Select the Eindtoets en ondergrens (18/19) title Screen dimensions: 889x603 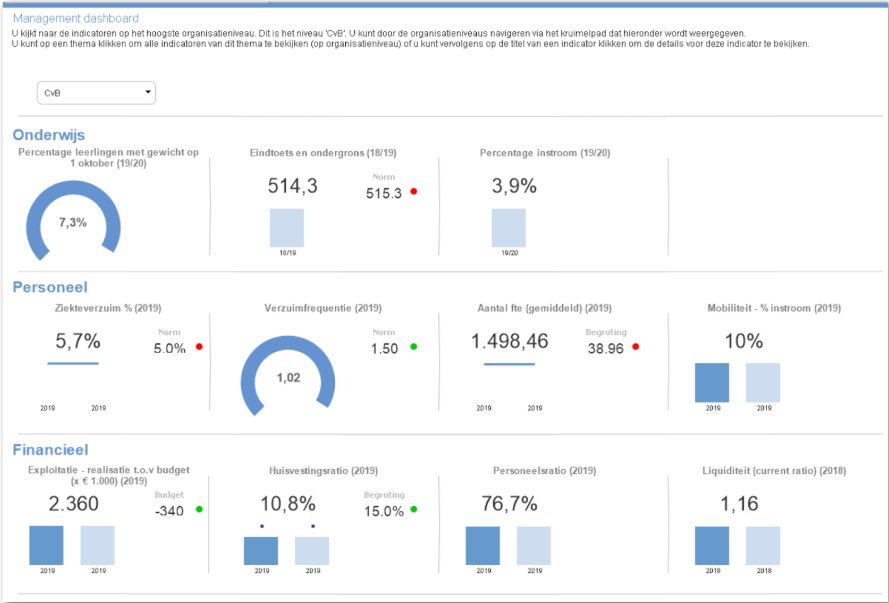pyautogui.click(x=323, y=153)
